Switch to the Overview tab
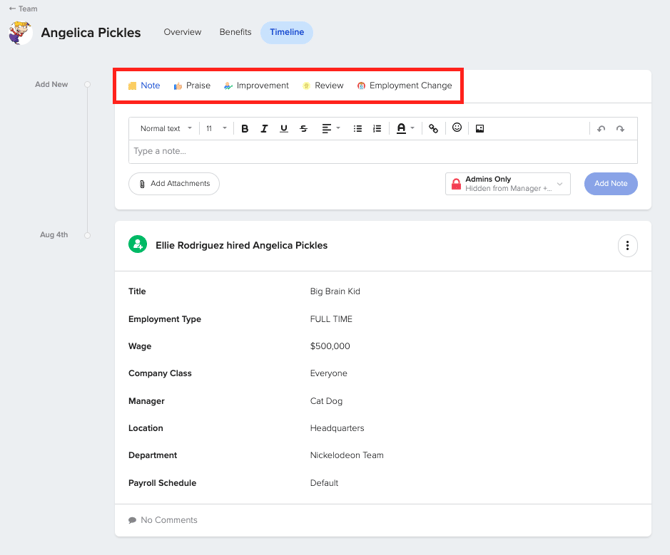This screenshot has height=555, width=670. pyautogui.click(x=182, y=32)
